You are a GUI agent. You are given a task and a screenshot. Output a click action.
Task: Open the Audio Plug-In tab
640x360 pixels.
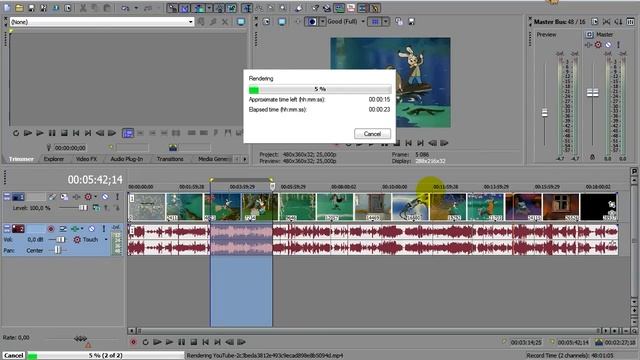(127, 159)
